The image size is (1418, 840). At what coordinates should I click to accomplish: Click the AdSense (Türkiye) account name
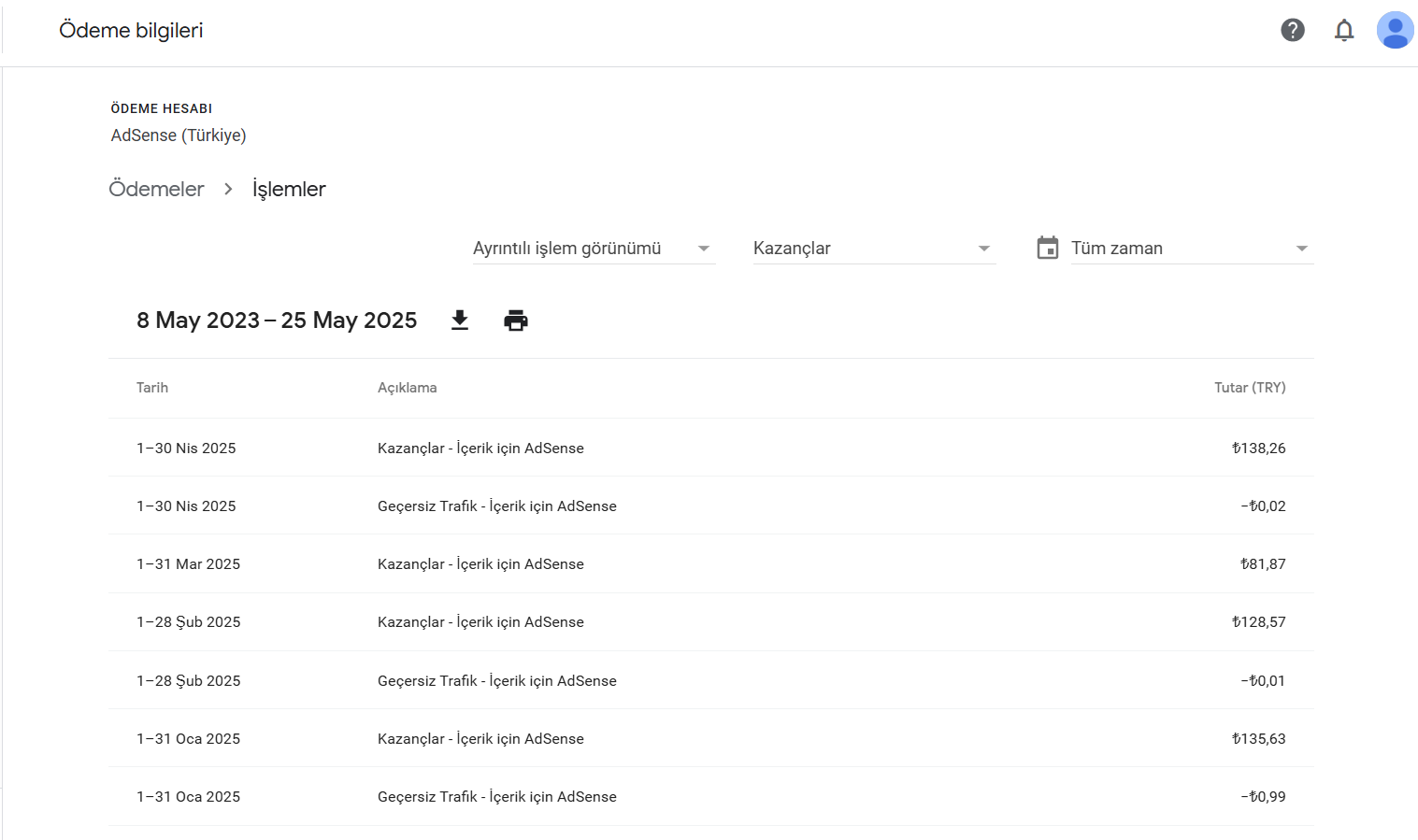point(179,135)
